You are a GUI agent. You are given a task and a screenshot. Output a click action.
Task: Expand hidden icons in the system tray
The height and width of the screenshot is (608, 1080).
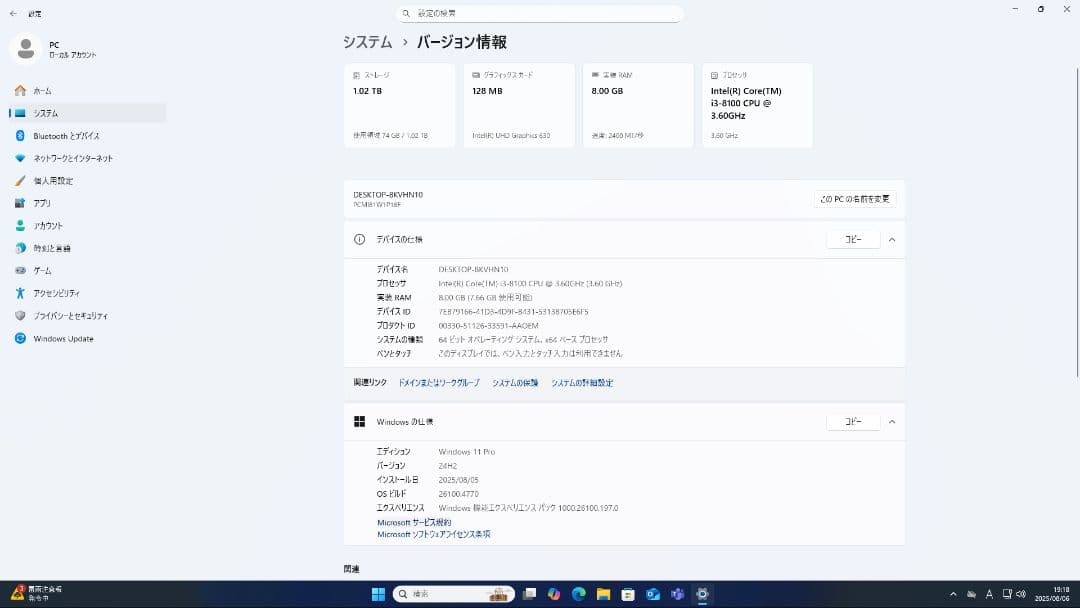tap(953, 594)
